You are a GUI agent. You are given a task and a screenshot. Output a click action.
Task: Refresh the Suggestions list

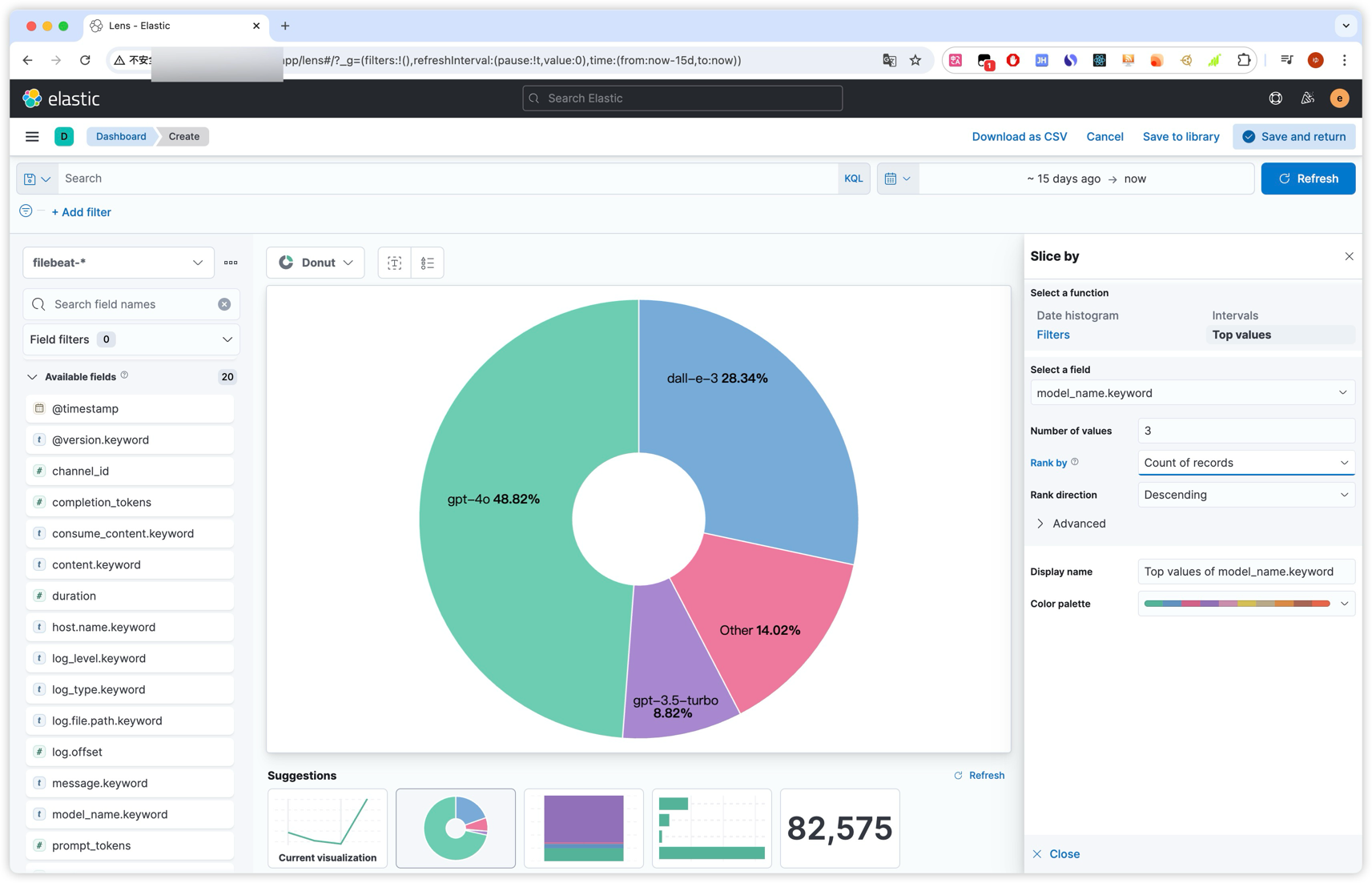click(x=979, y=775)
